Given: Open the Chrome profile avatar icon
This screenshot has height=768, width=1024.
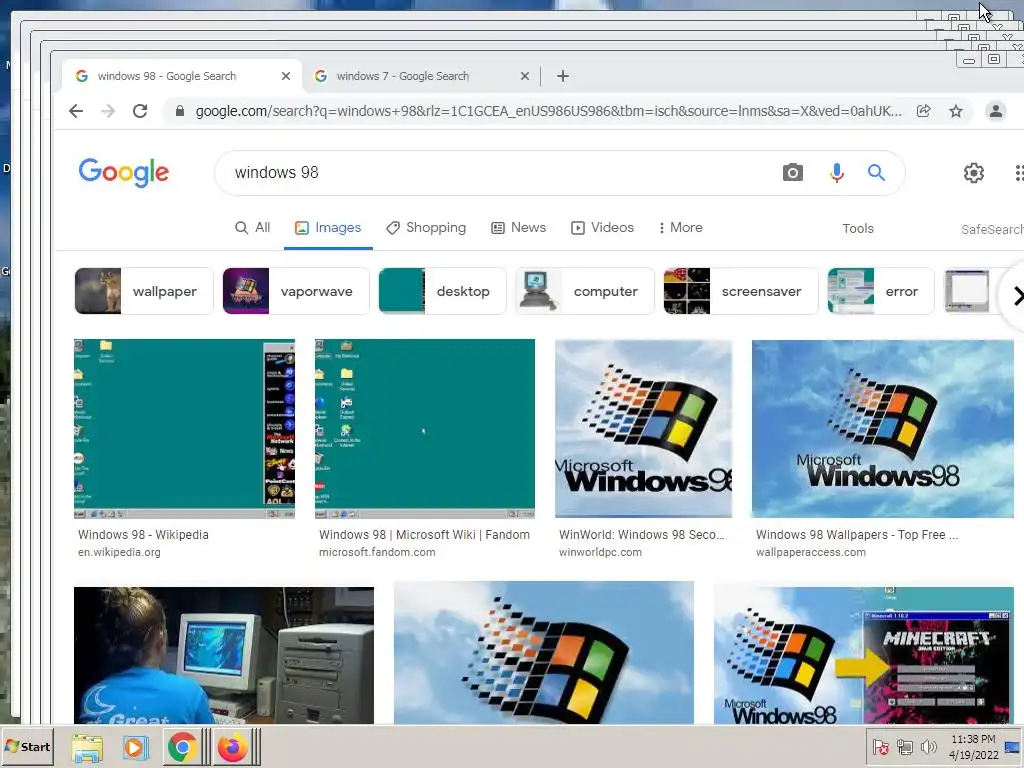Looking at the screenshot, I should (x=996, y=111).
